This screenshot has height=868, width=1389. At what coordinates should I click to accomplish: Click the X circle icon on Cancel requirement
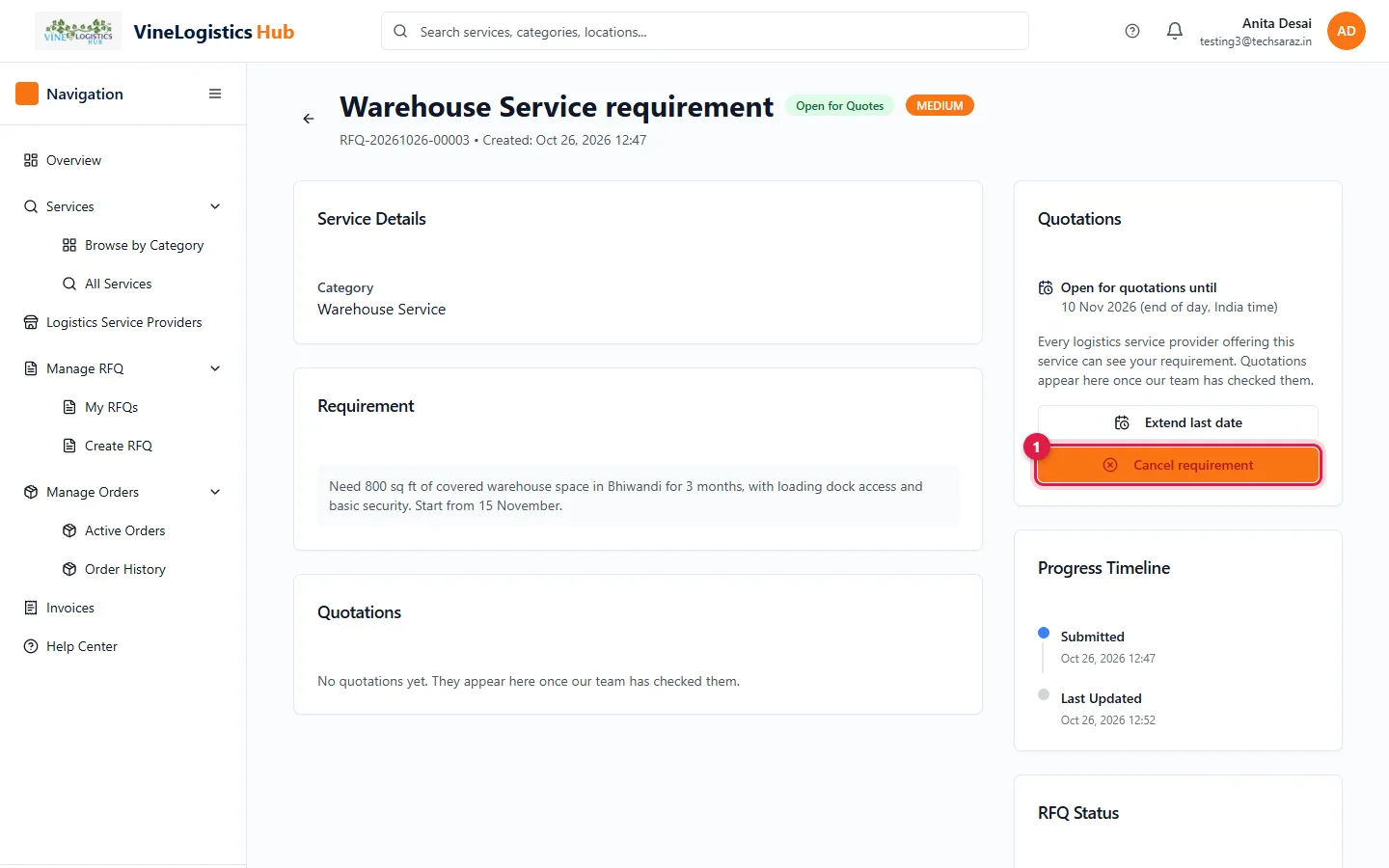pos(1110,465)
